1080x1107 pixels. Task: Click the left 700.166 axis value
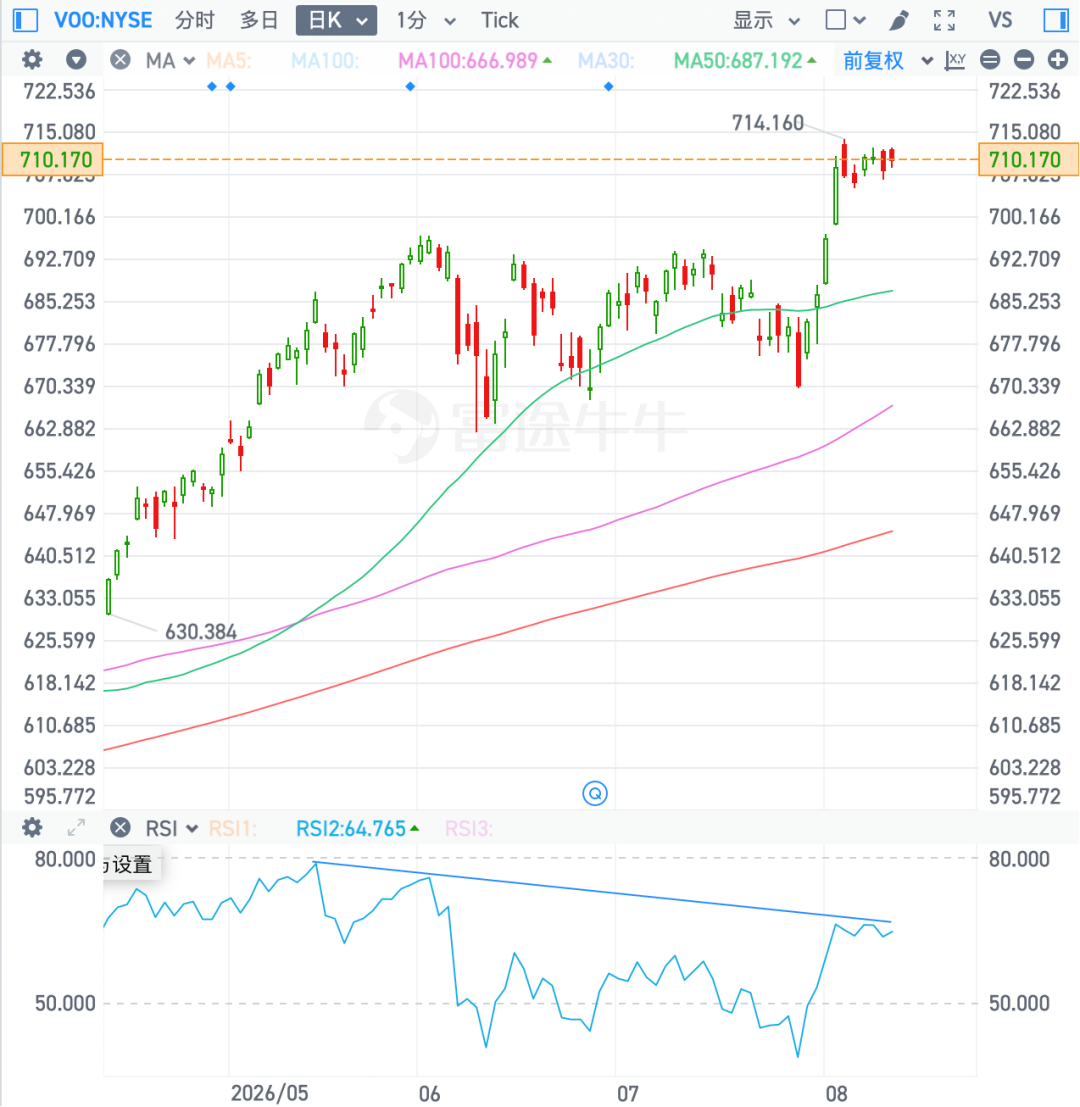(x=59, y=217)
